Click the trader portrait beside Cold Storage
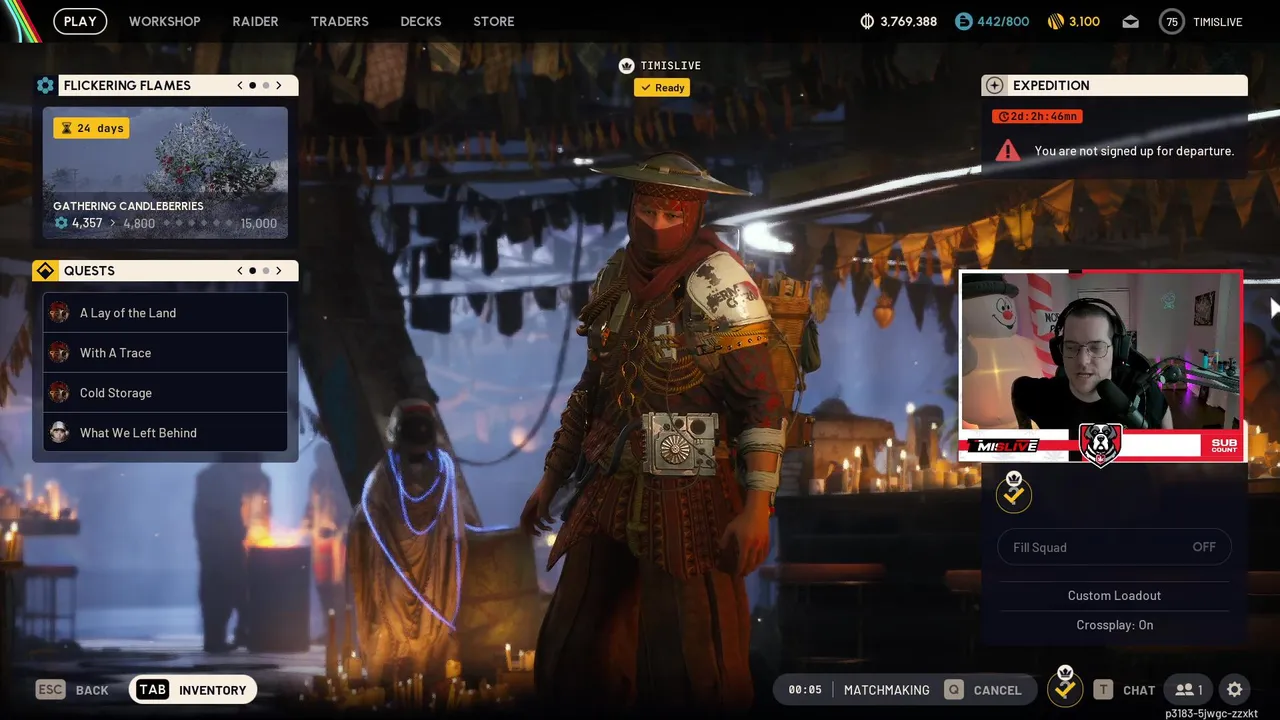The height and width of the screenshot is (720, 1280). click(x=60, y=393)
